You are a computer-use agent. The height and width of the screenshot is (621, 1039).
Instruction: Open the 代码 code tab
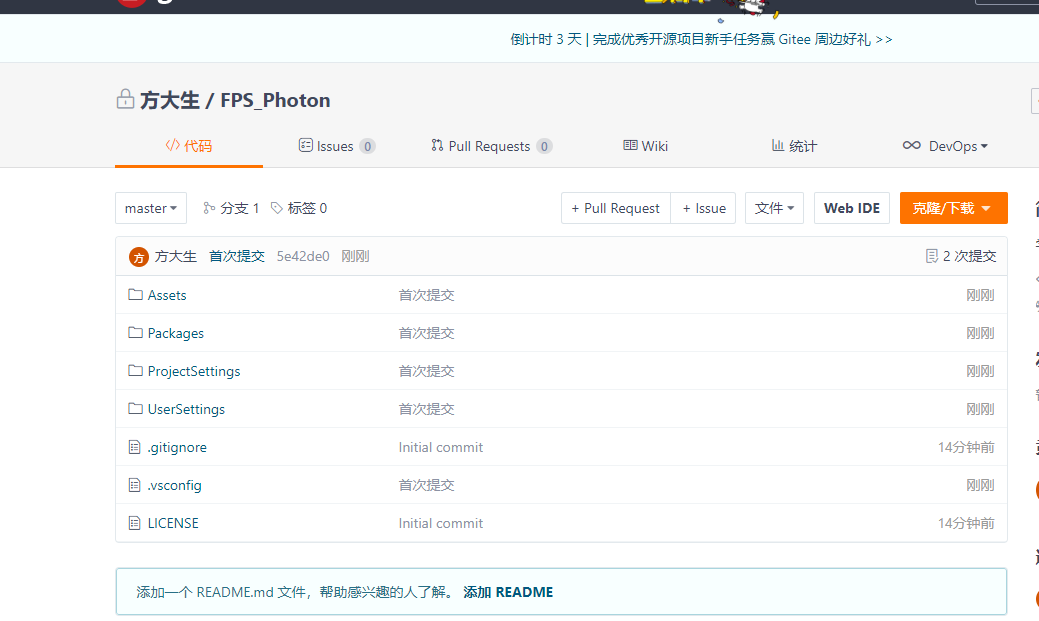click(x=189, y=146)
